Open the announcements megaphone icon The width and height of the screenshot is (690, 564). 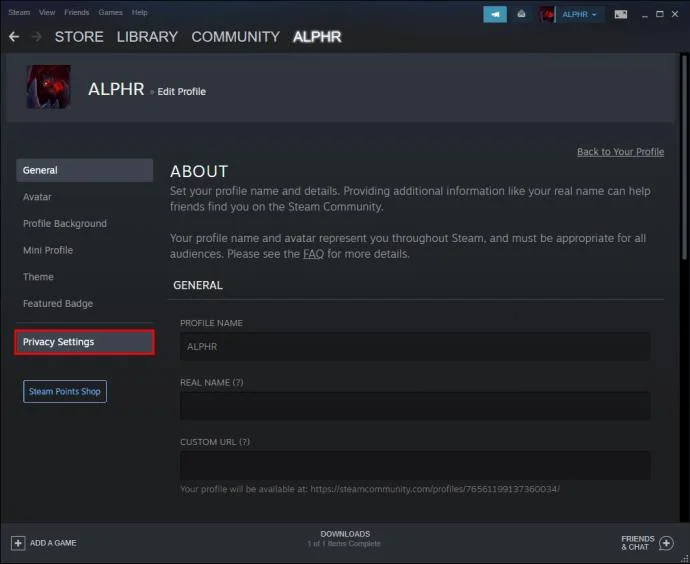(495, 15)
